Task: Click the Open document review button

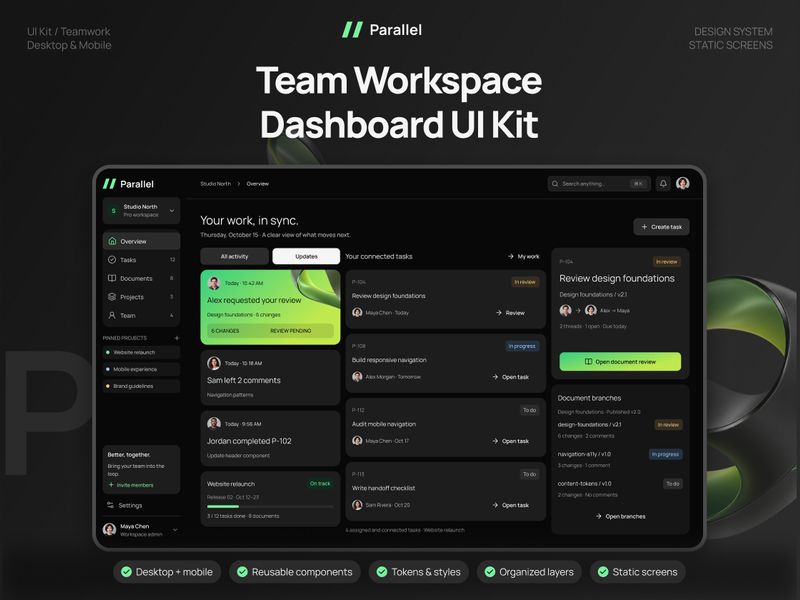Action: click(x=620, y=362)
